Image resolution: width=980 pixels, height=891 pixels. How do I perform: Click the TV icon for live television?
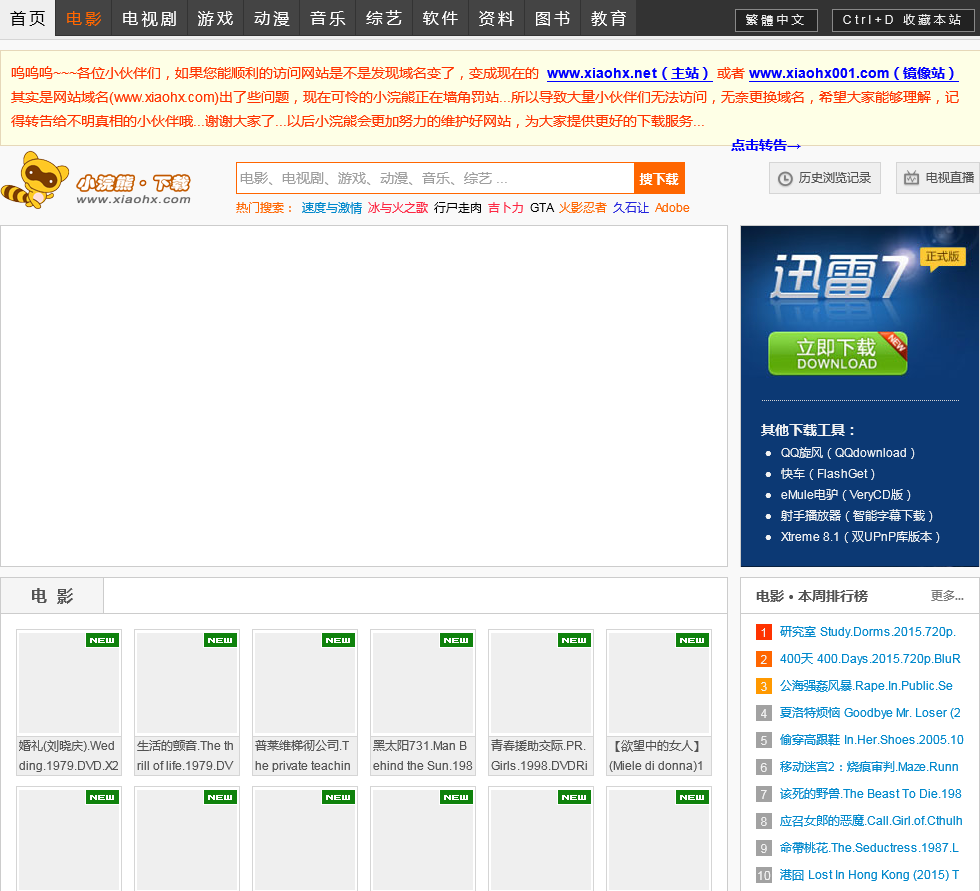[x=911, y=178]
